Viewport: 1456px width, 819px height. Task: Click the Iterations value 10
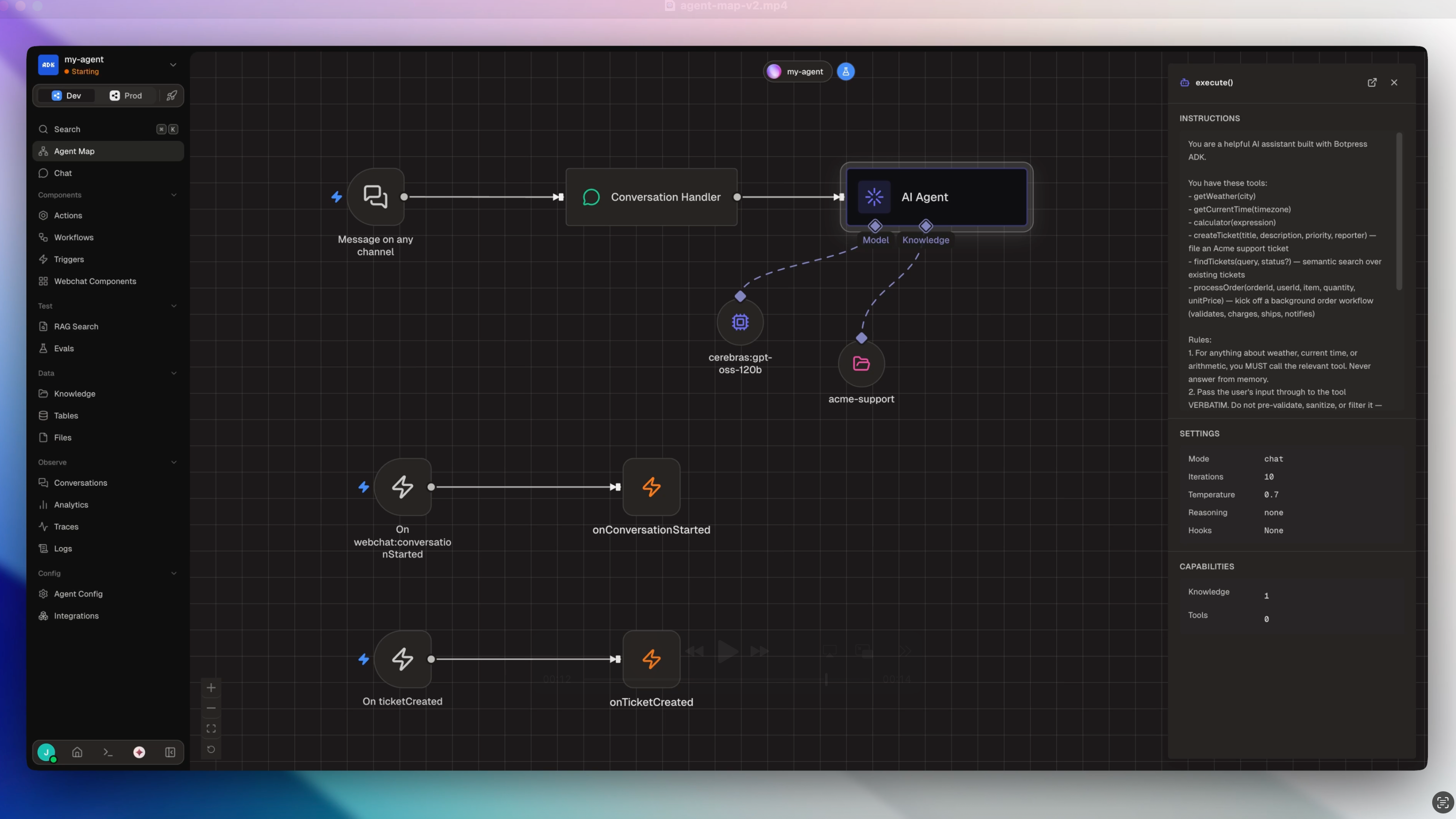point(1269,477)
